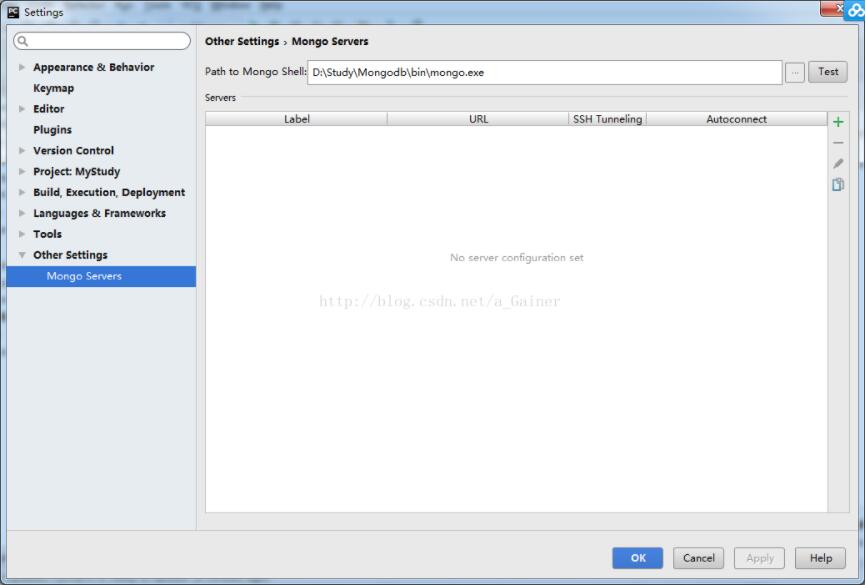The image size is (866, 585).
Task: Select Project: MyStudy category label
Action: 77,172
